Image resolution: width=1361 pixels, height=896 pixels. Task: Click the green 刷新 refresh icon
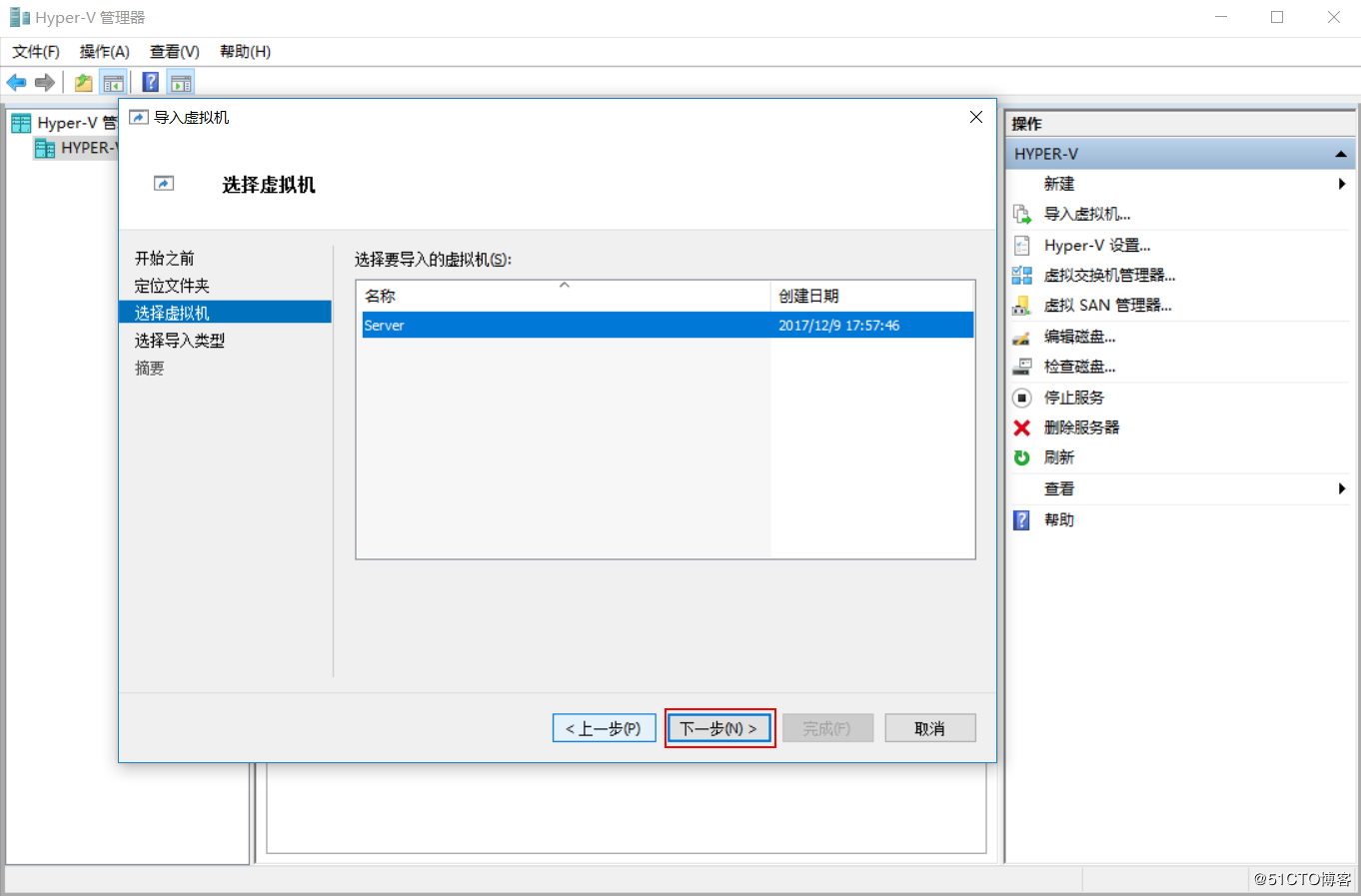tap(1023, 456)
